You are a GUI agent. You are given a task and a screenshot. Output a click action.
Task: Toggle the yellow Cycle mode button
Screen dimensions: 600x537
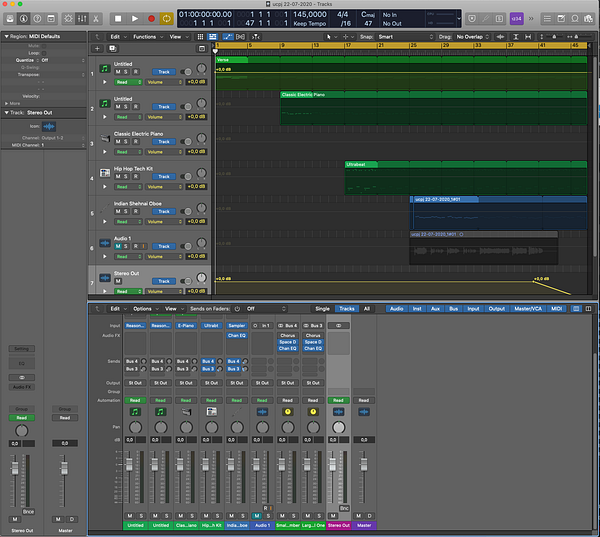167,18
